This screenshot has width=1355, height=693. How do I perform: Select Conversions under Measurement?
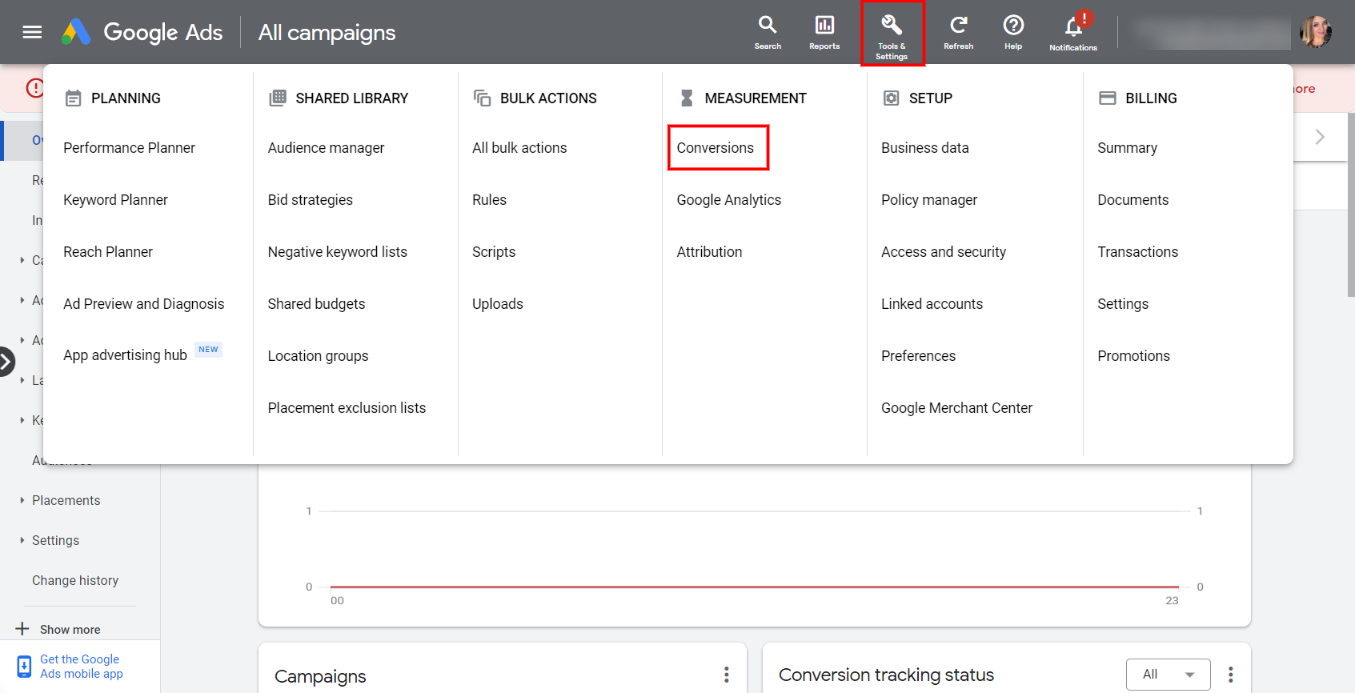(717, 147)
